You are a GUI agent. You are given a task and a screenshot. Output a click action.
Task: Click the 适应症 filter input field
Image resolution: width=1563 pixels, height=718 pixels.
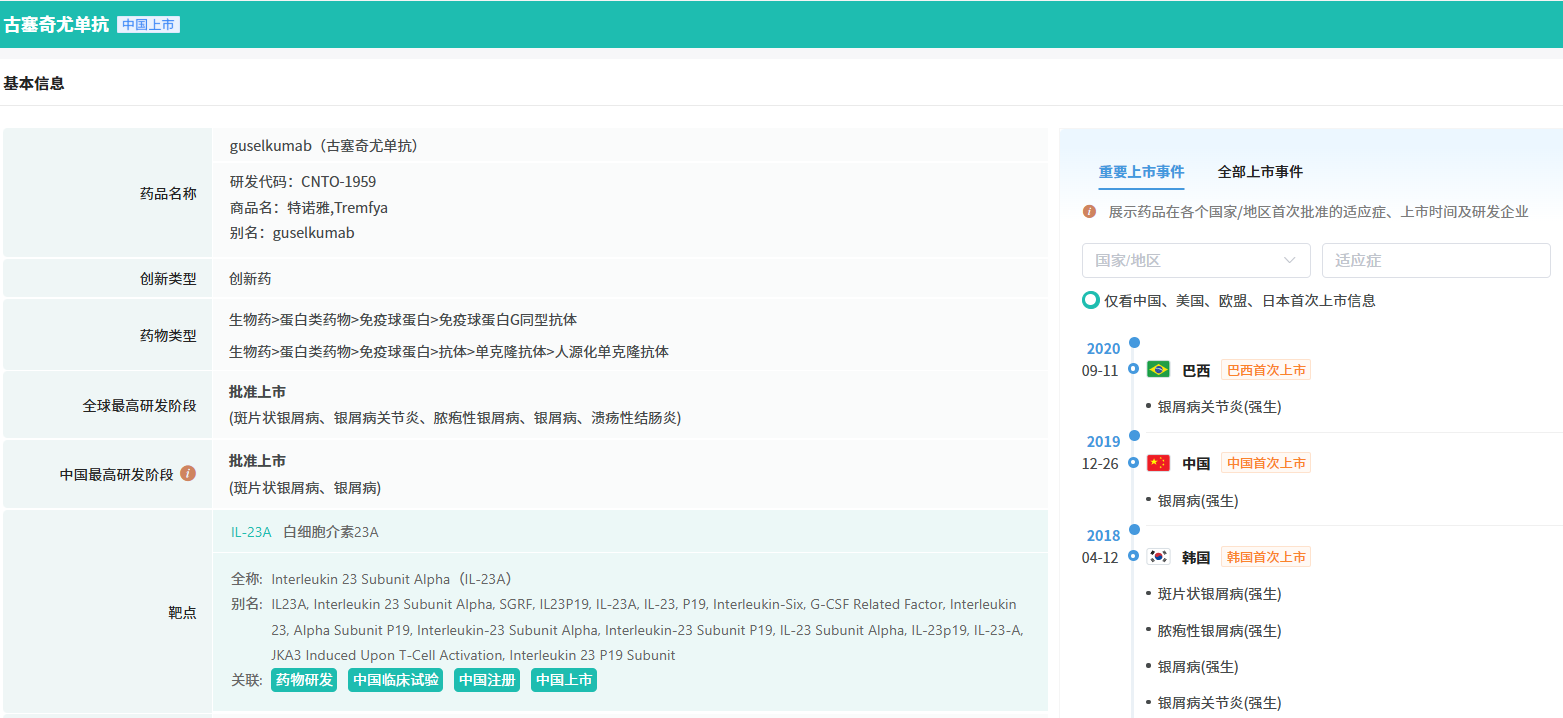(x=1435, y=260)
